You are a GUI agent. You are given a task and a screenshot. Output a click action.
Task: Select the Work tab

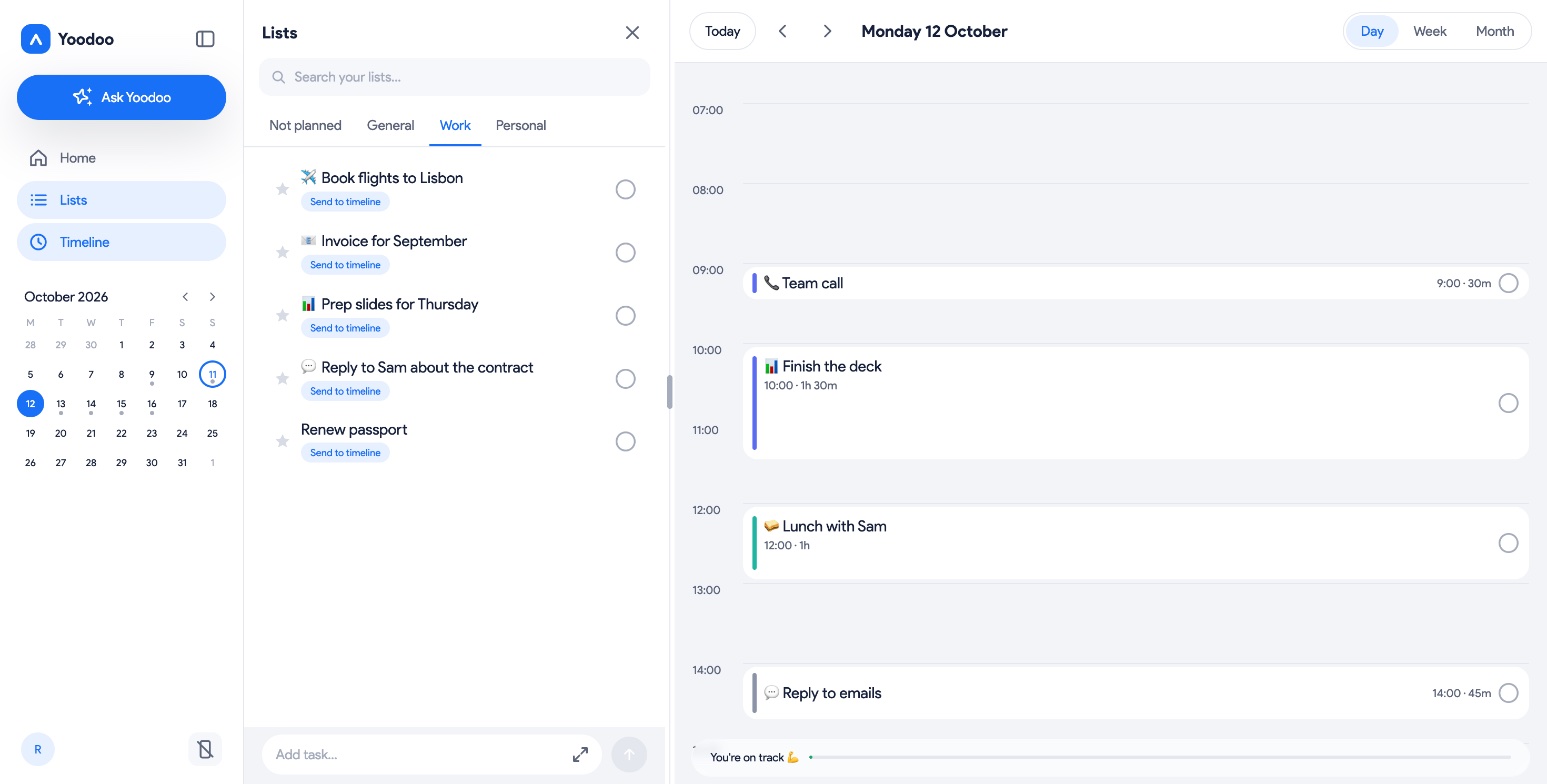tap(455, 125)
